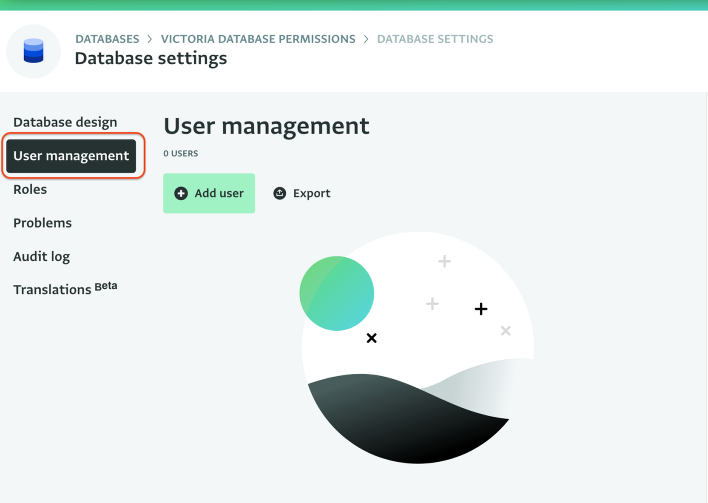Open Database design settings
Image resolution: width=708 pixels, height=503 pixels.
pos(65,122)
